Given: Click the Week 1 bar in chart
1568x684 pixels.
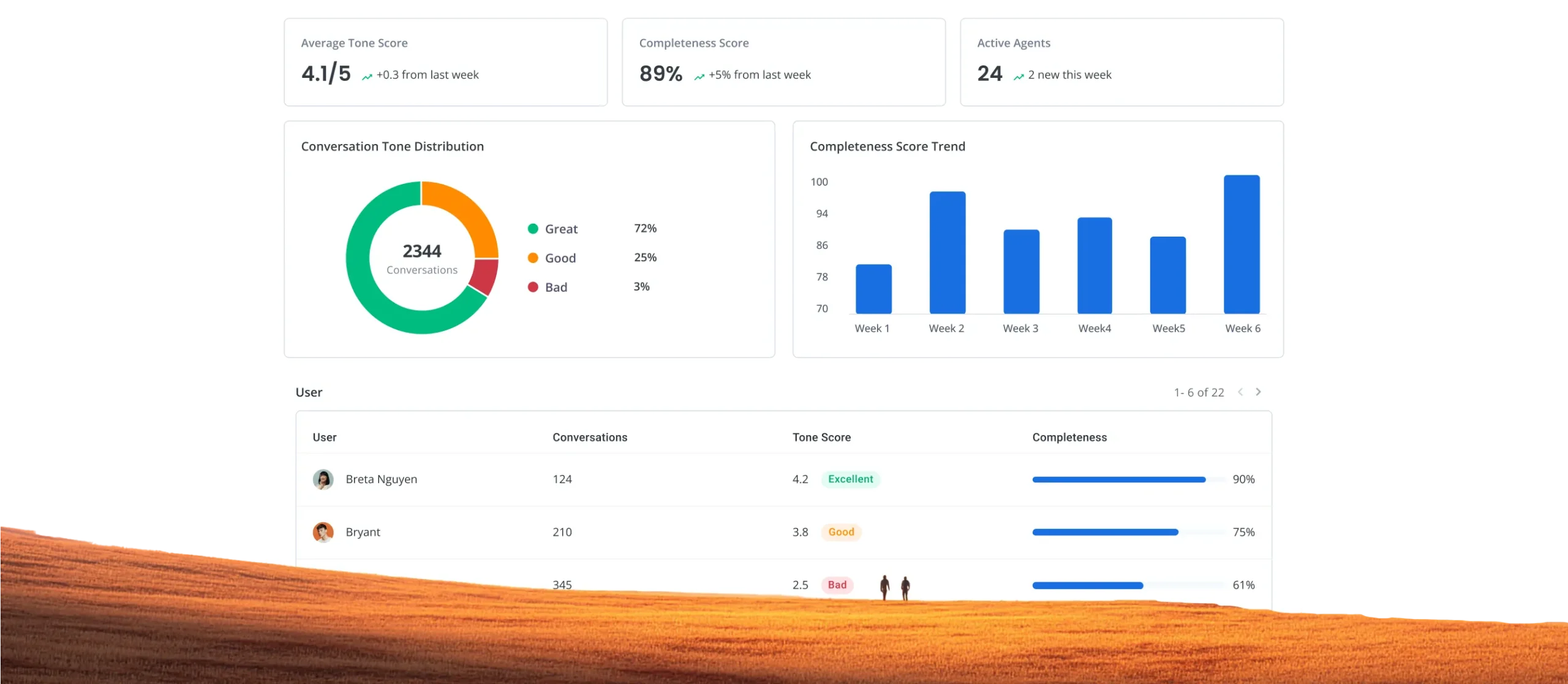Looking at the screenshot, I should 873,289.
